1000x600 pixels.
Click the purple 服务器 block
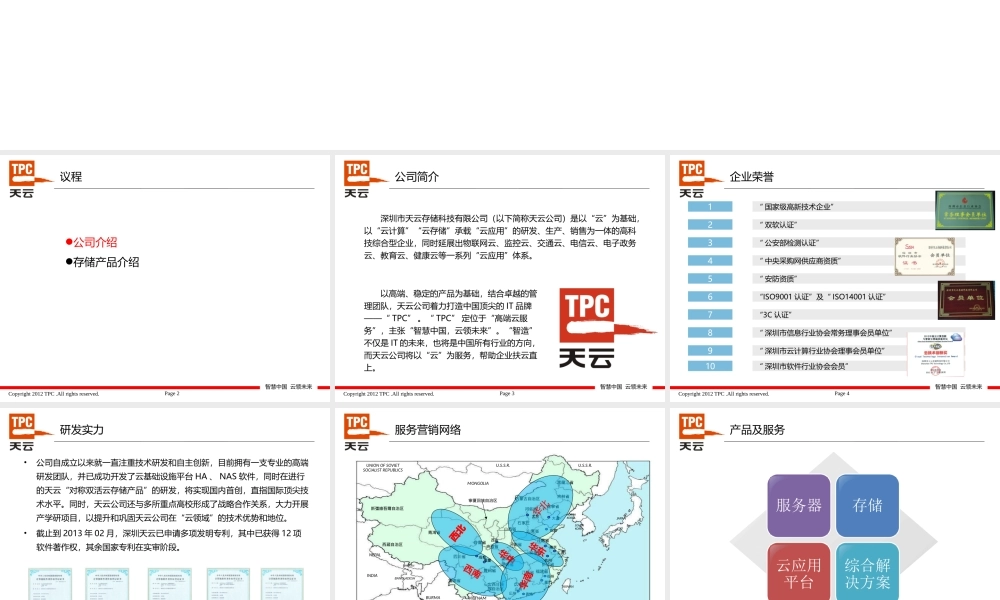click(x=798, y=506)
